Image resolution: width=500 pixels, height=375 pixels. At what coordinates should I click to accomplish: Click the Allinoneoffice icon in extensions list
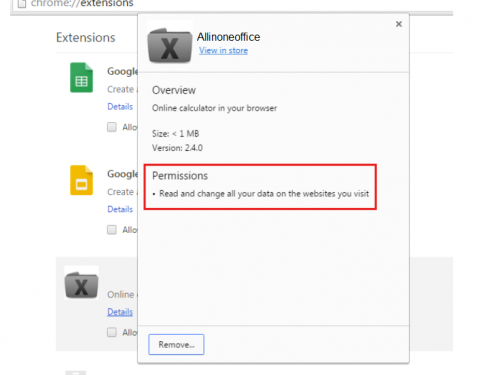pos(82,285)
